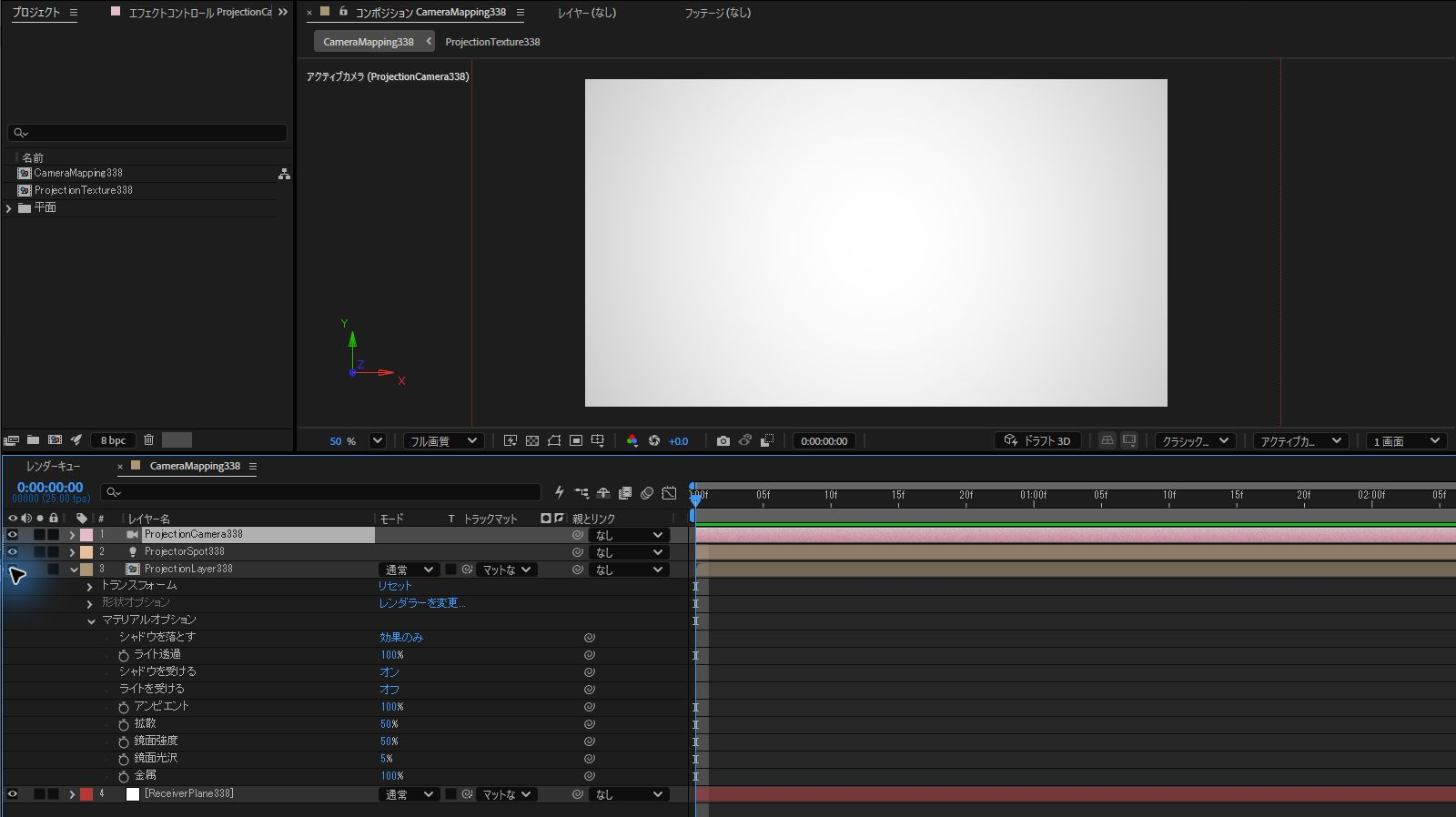Open the 1画面 view layout dropdown
This screenshot has height=817, width=1456.
tap(1406, 441)
